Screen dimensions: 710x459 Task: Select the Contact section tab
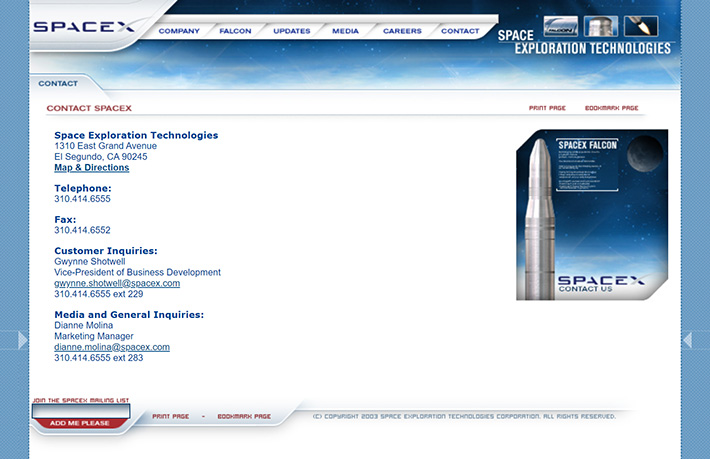[58, 83]
